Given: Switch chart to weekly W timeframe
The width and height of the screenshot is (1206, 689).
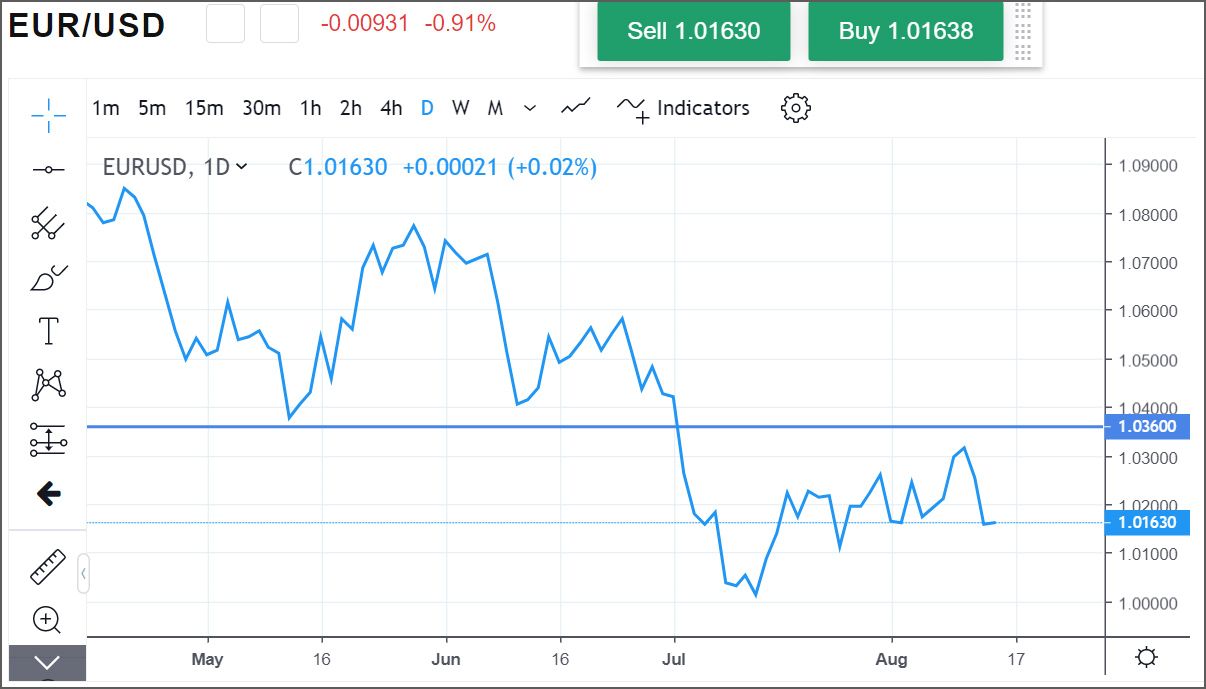Looking at the screenshot, I should click(460, 108).
